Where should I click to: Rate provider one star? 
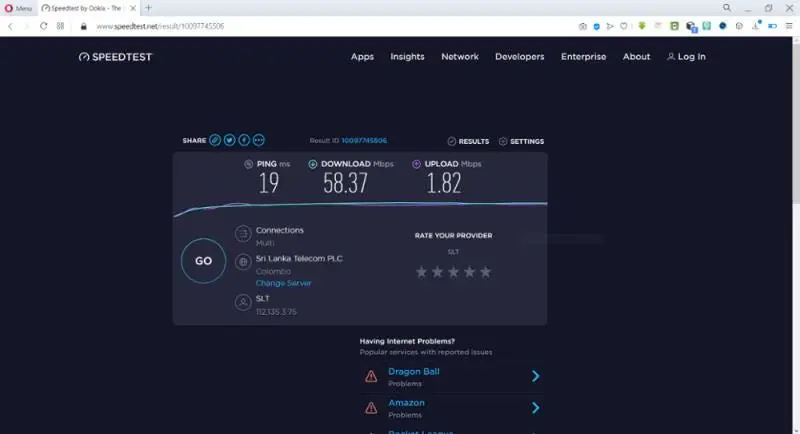pos(421,272)
